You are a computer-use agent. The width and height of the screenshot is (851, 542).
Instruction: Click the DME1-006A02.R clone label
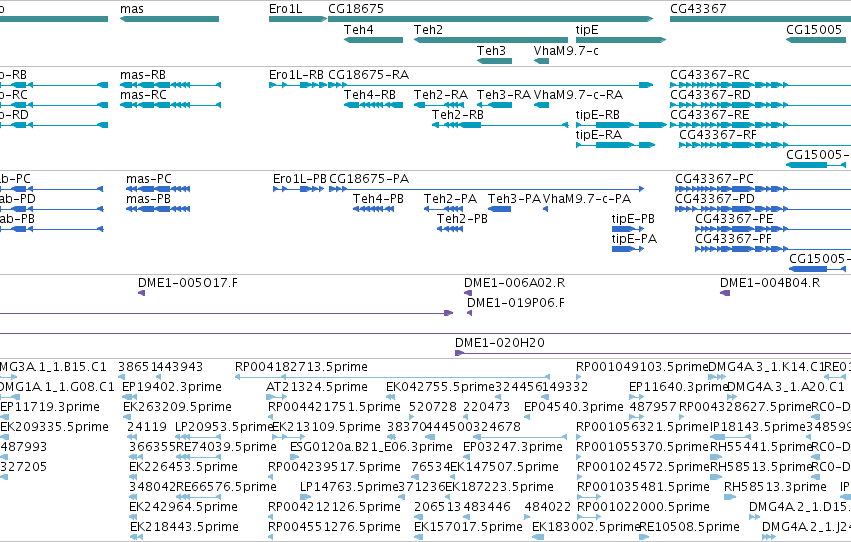pyautogui.click(x=514, y=283)
